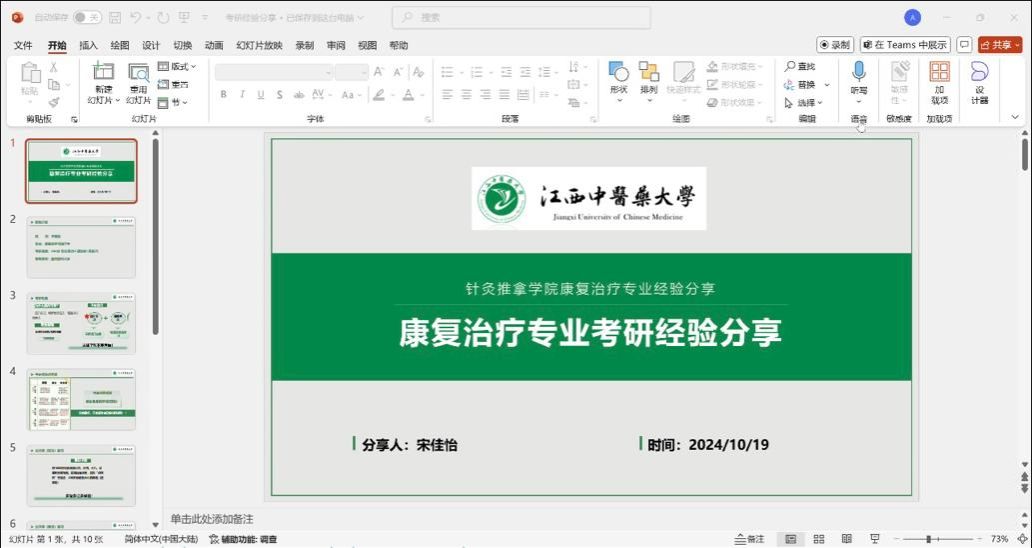Image resolution: width=1032 pixels, height=548 pixels.
Task: Toggle the 备注 (Notes) pane button
Action: click(x=750, y=539)
